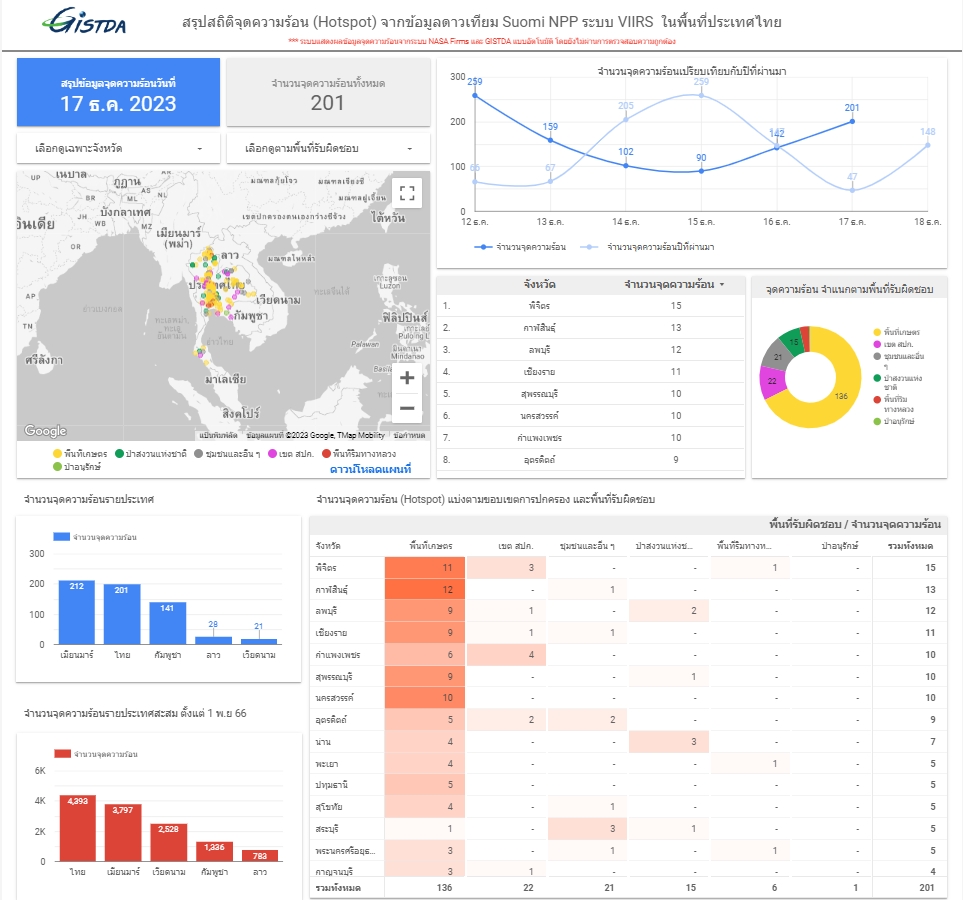Open the เลือกดูตามพื้นที่รับผิดชอบ dropdown
The image size is (963, 900).
[x=328, y=149]
